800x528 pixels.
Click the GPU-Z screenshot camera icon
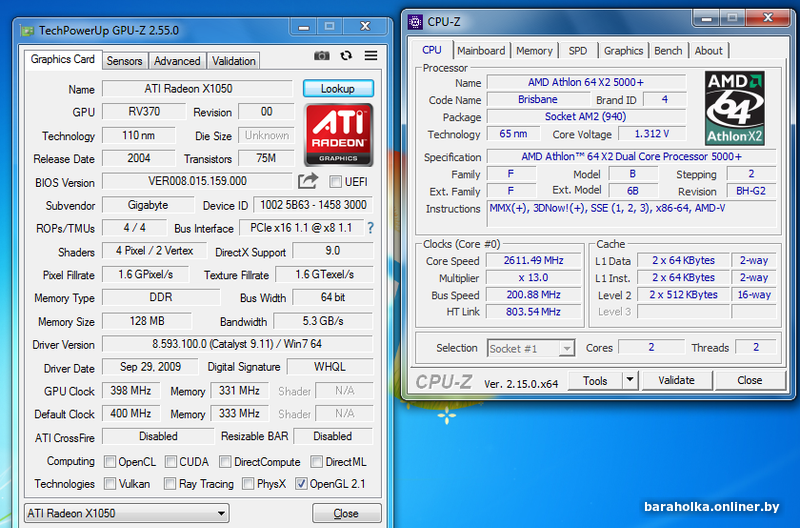coord(321,56)
